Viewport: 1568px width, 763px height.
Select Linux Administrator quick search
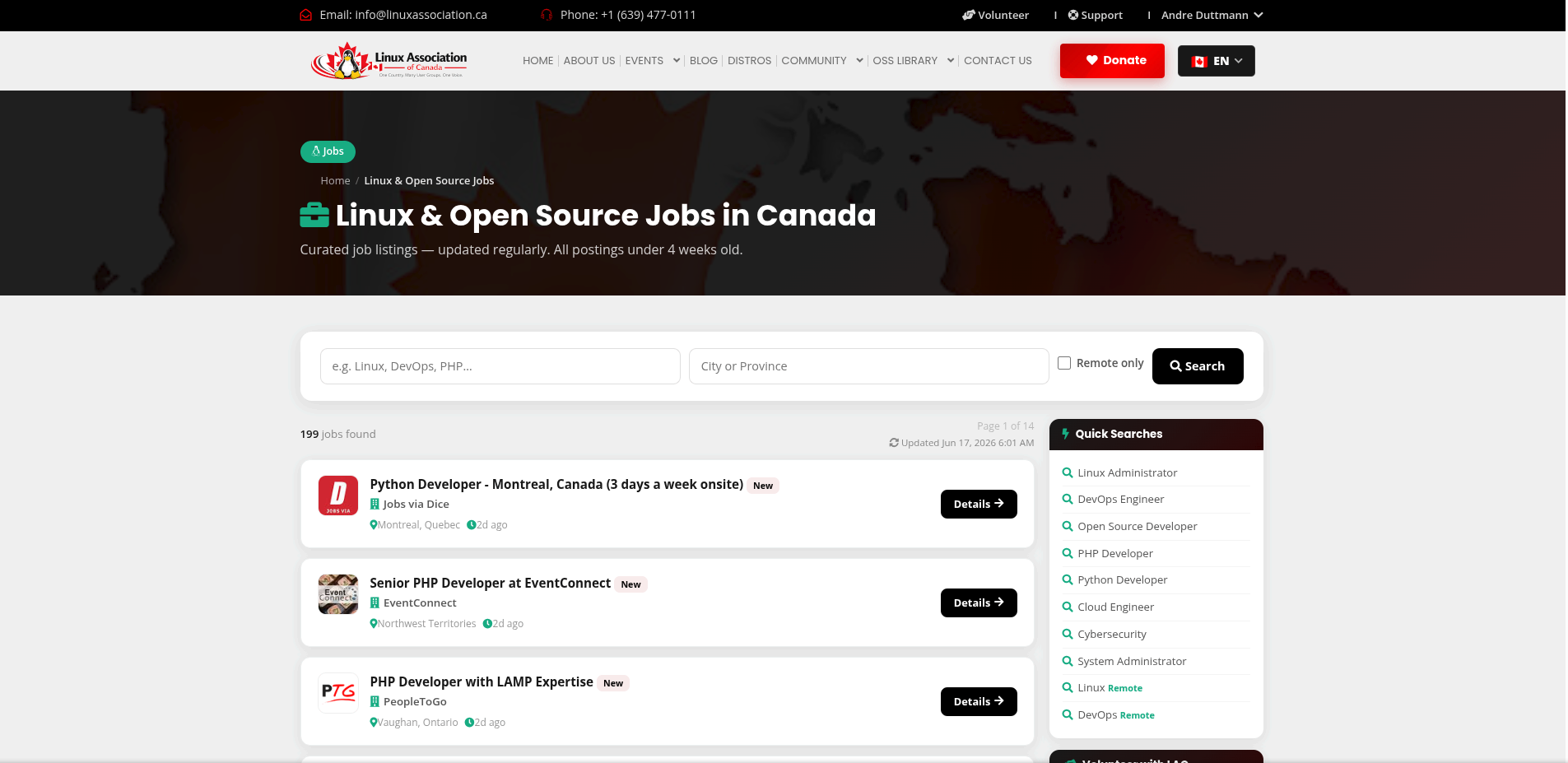(x=1128, y=472)
